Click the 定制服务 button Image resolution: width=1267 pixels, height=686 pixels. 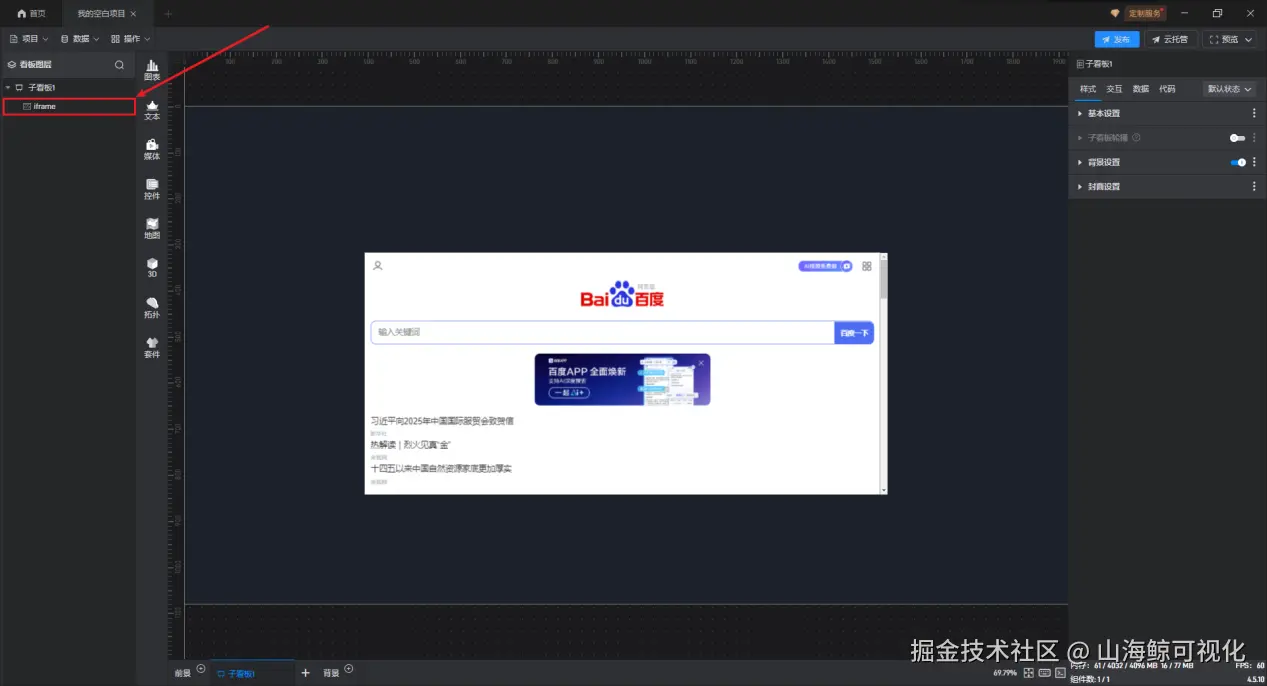click(x=1146, y=13)
